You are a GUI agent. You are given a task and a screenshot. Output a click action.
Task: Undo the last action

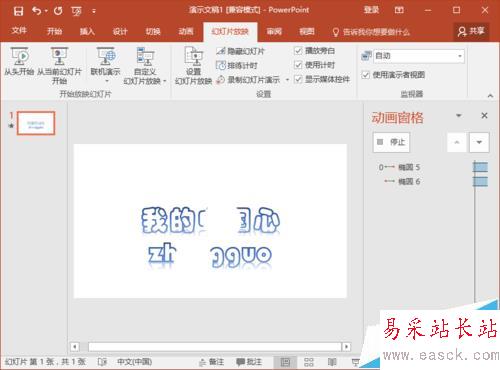37,11
